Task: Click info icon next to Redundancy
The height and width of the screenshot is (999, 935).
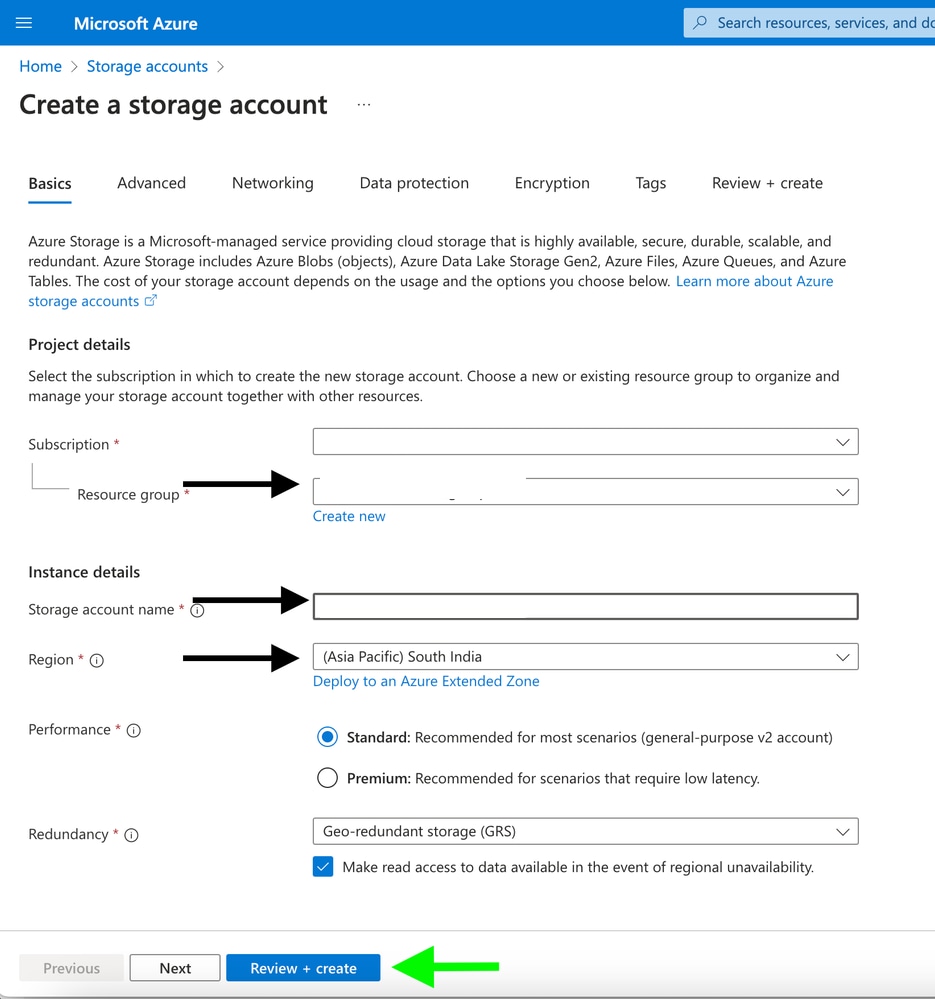Action: 131,835
